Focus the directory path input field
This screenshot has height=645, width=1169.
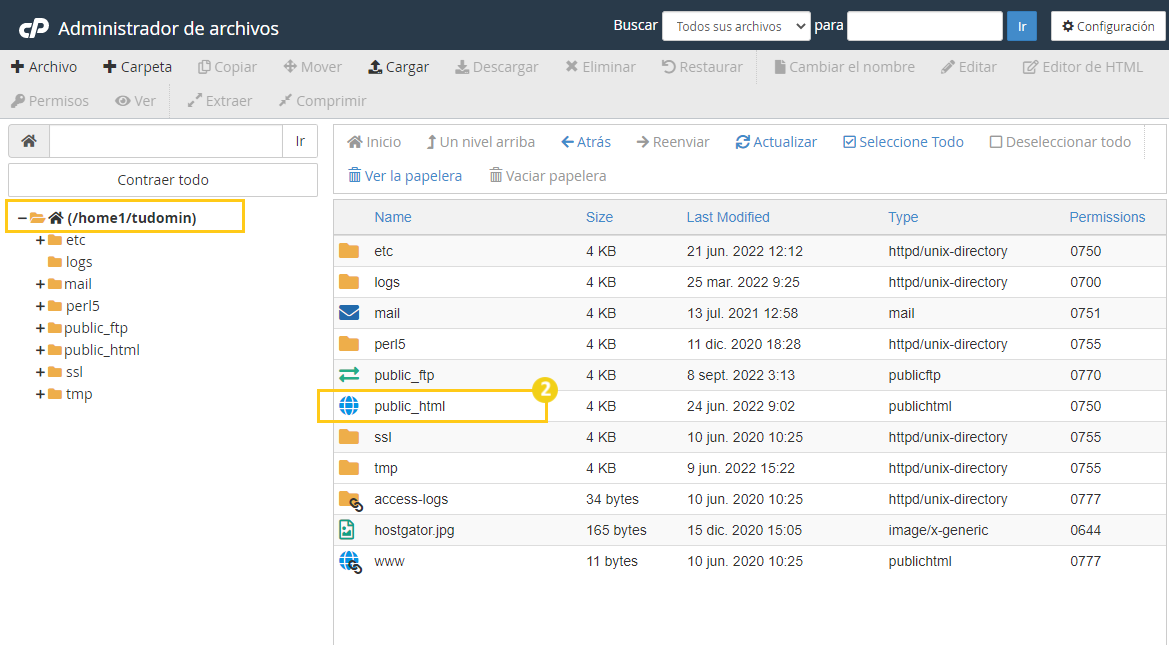166,141
